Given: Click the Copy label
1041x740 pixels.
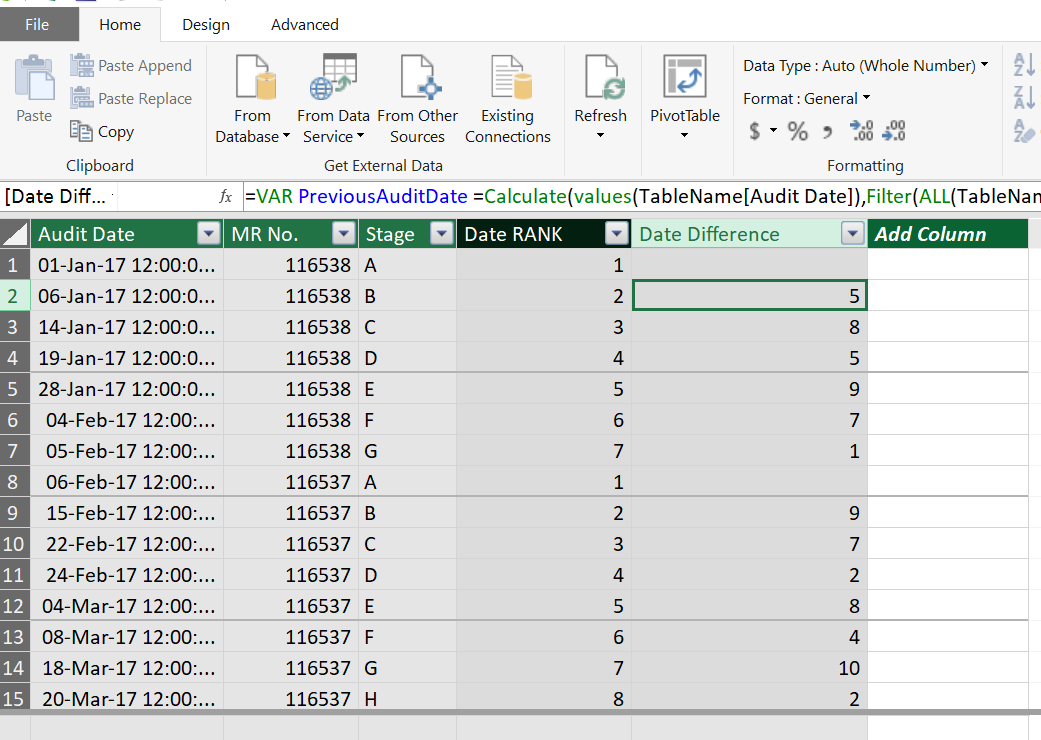Looking at the screenshot, I should pyautogui.click(x=116, y=132).
